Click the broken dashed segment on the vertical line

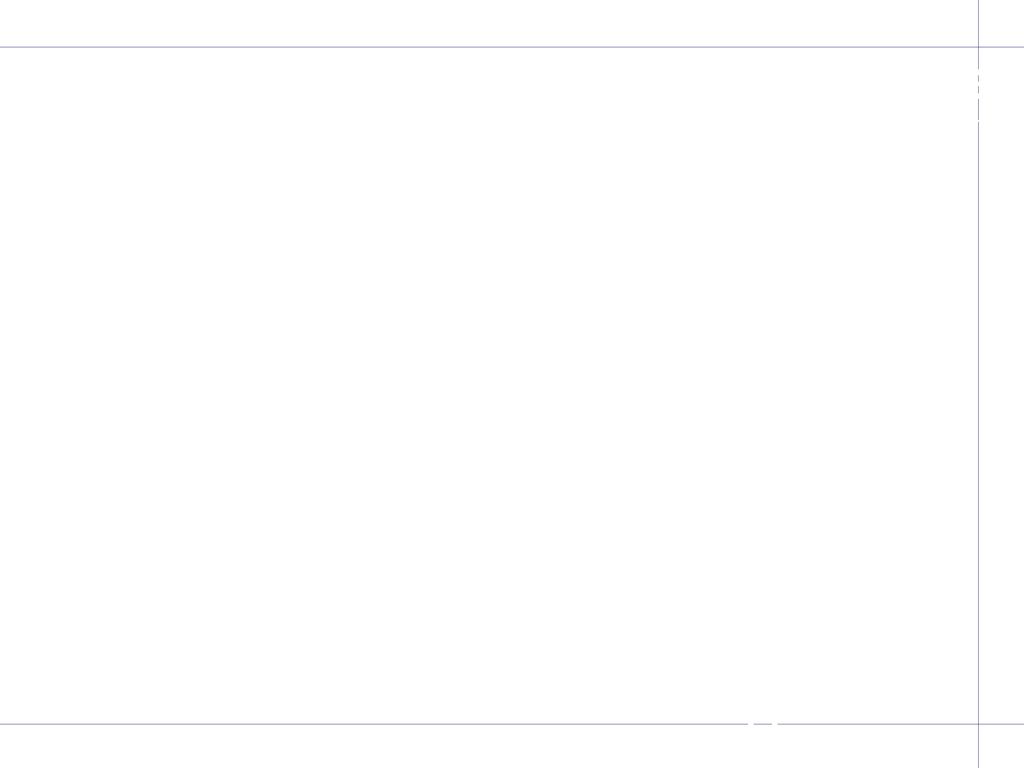point(978,95)
